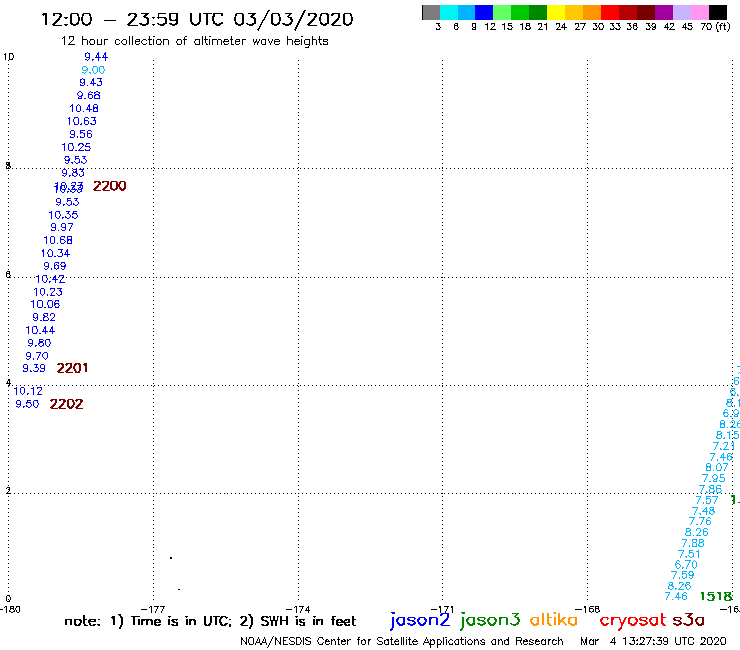
Task: Click the 9.80 wave height value
Action: pos(39,343)
